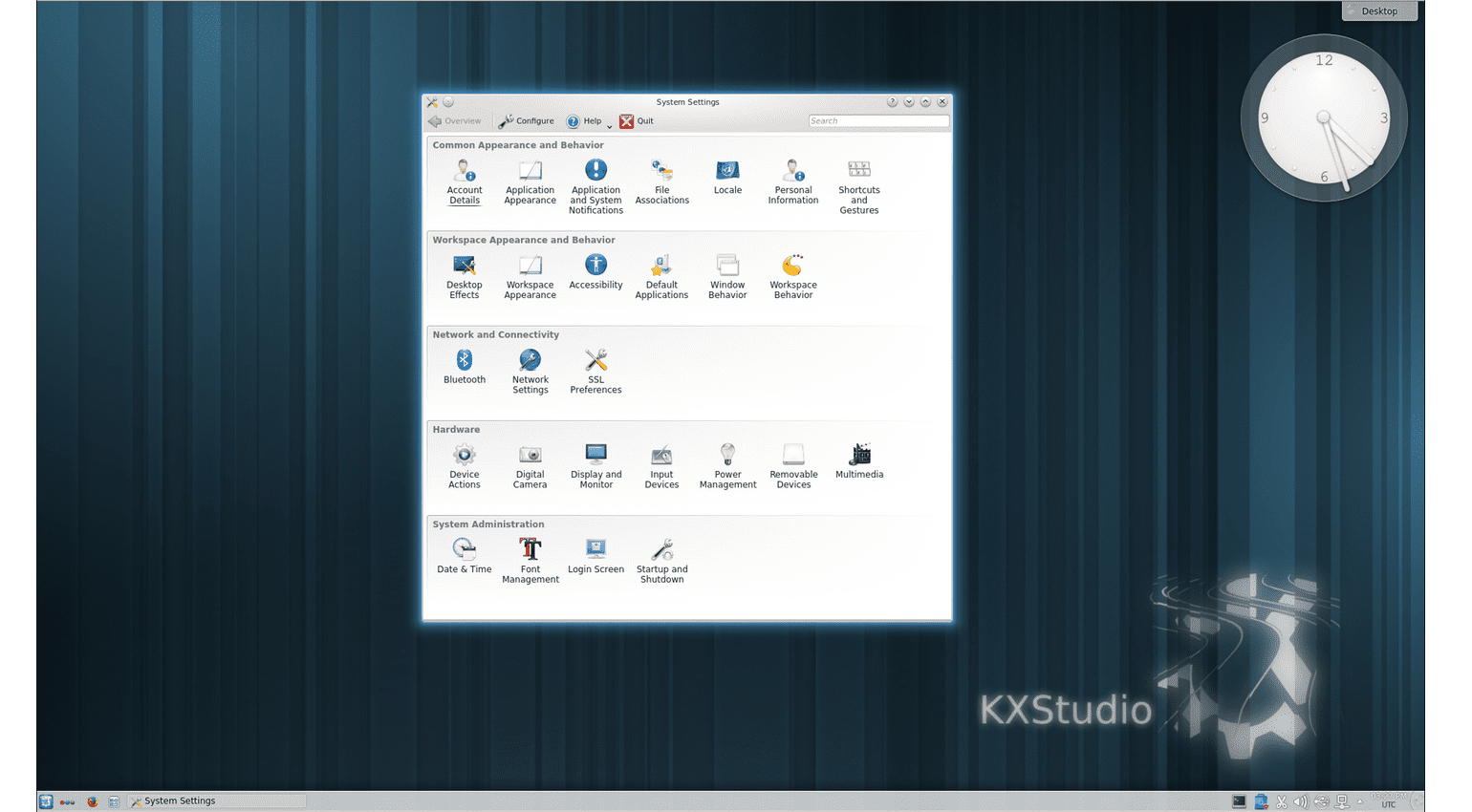
Task: Open Shortcuts and Gestures settings
Action: [858, 185]
